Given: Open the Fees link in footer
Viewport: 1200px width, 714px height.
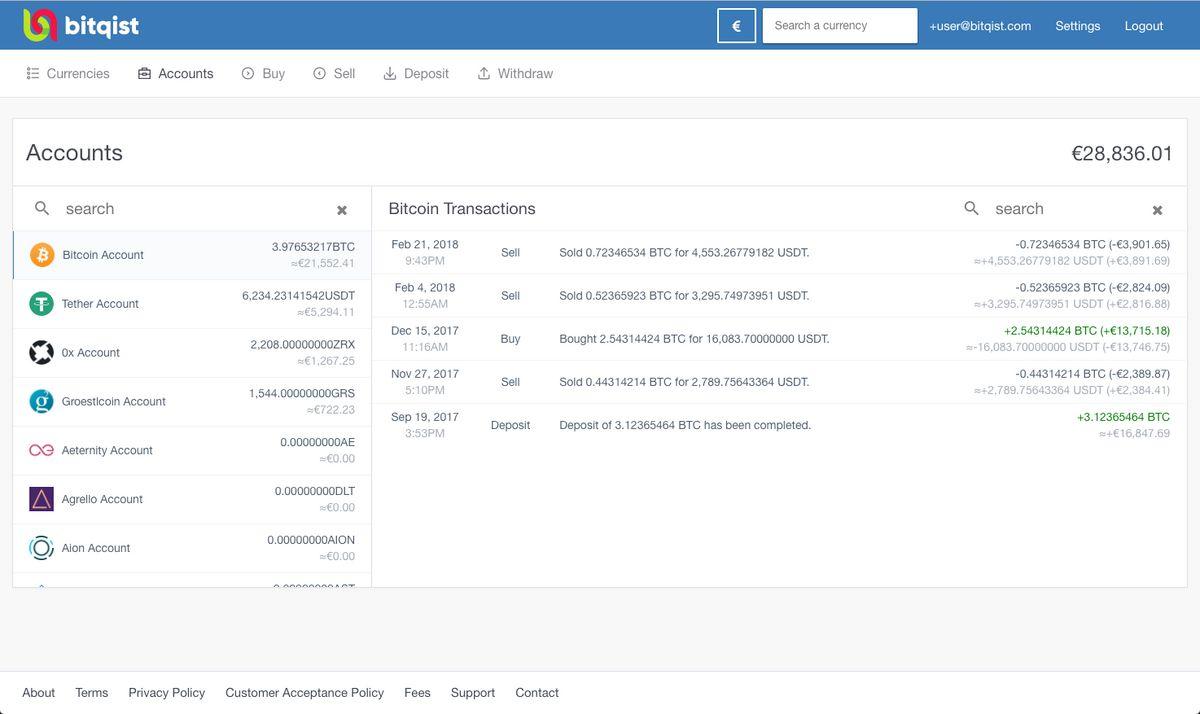Looking at the screenshot, I should tap(417, 693).
